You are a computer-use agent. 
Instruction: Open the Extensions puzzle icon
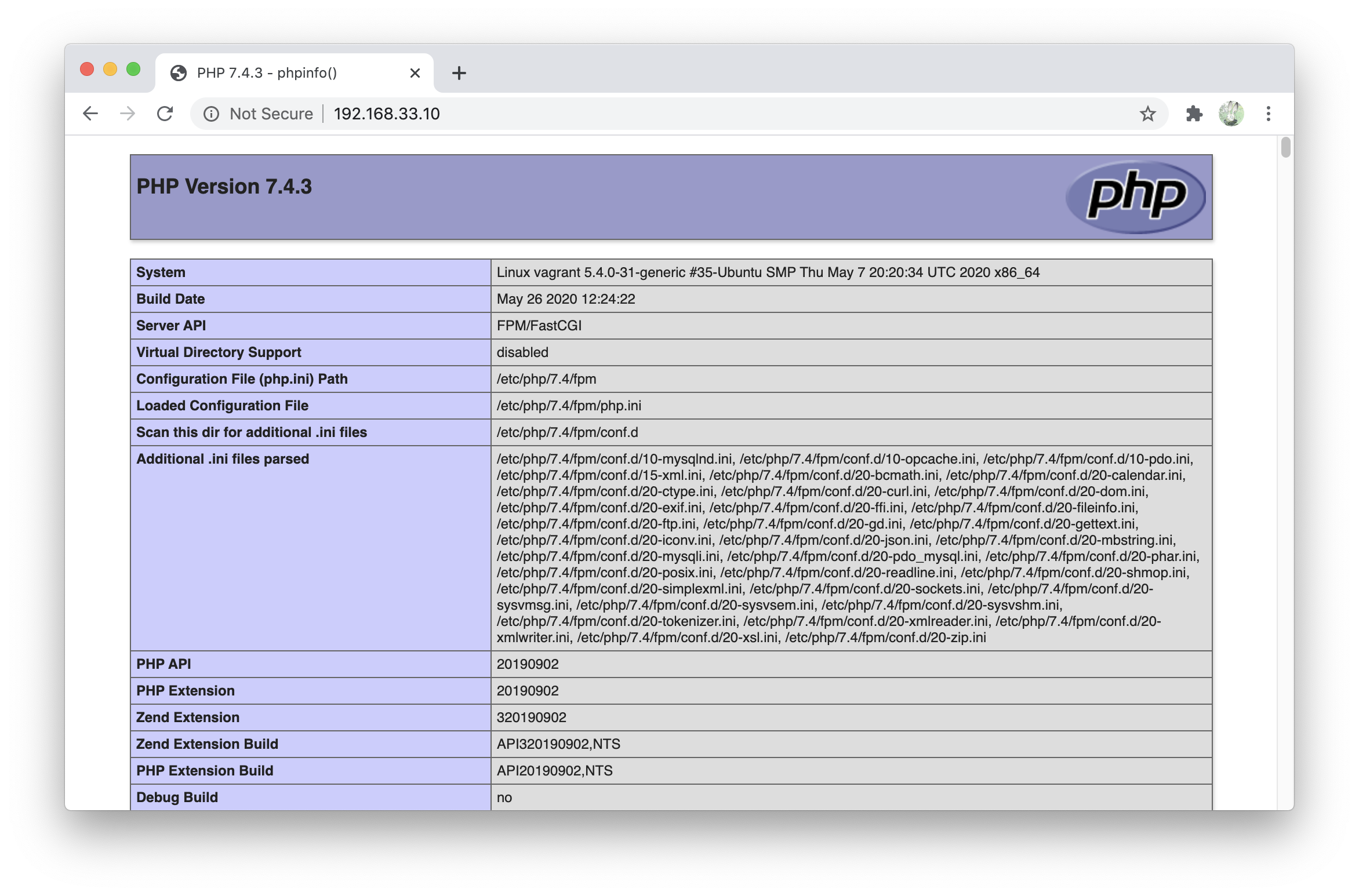1194,114
